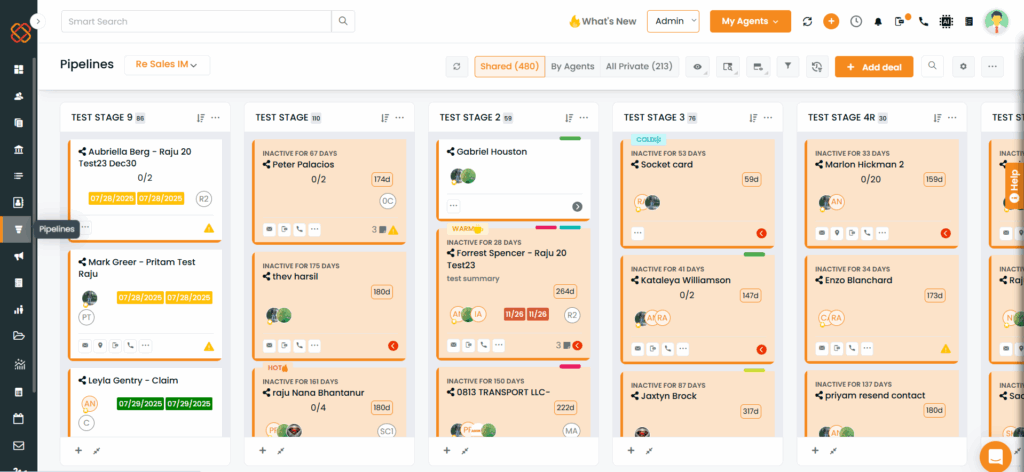This screenshot has width=1024, height=472.
Task: Open the orange chat bubble widget
Action: pyautogui.click(x=995, y=455)
